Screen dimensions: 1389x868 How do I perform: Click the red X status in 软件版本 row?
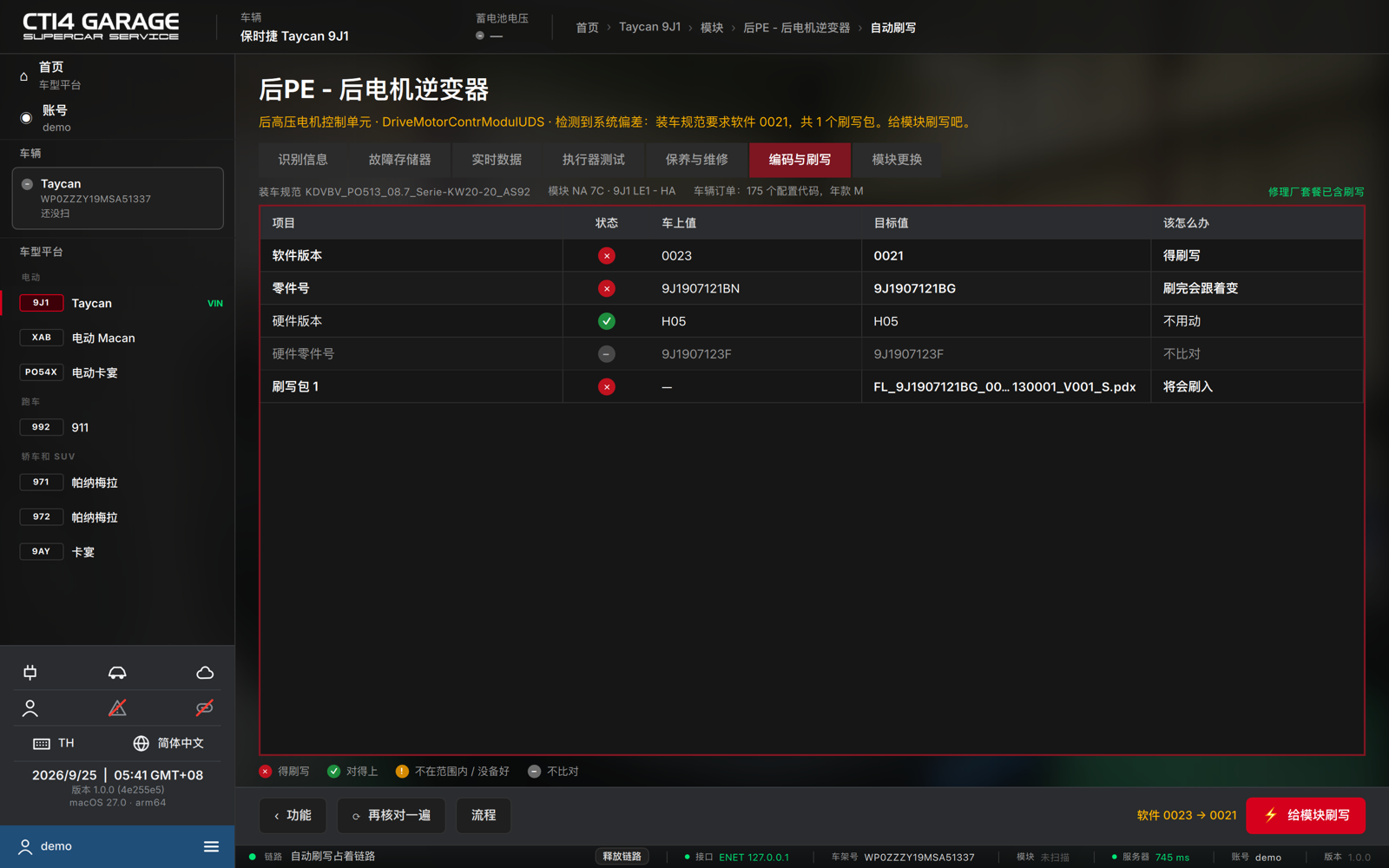coord(607,256)
